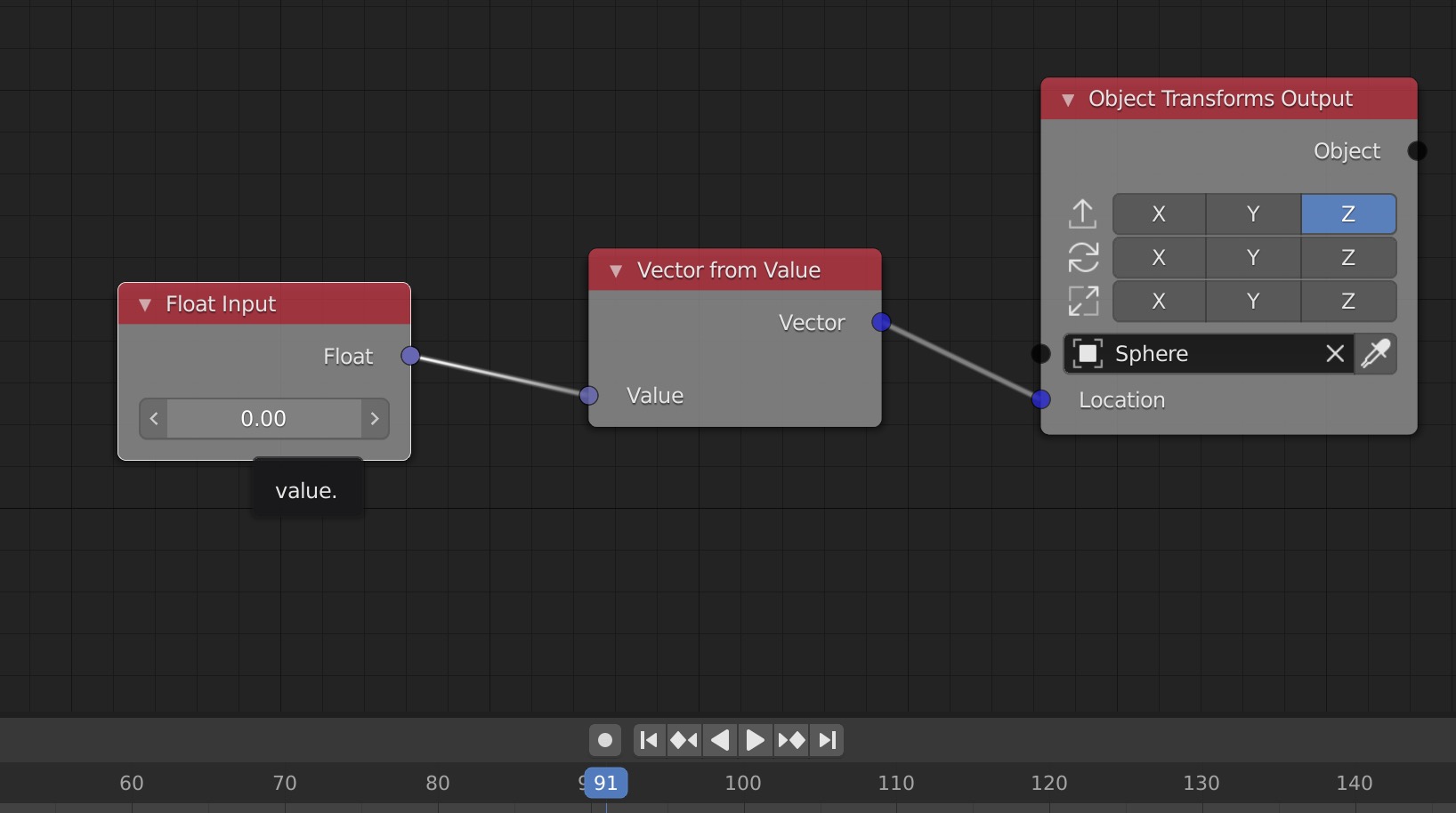Click the Location input socket
The image size is (1456, 813).
[x=1041, y=400]
